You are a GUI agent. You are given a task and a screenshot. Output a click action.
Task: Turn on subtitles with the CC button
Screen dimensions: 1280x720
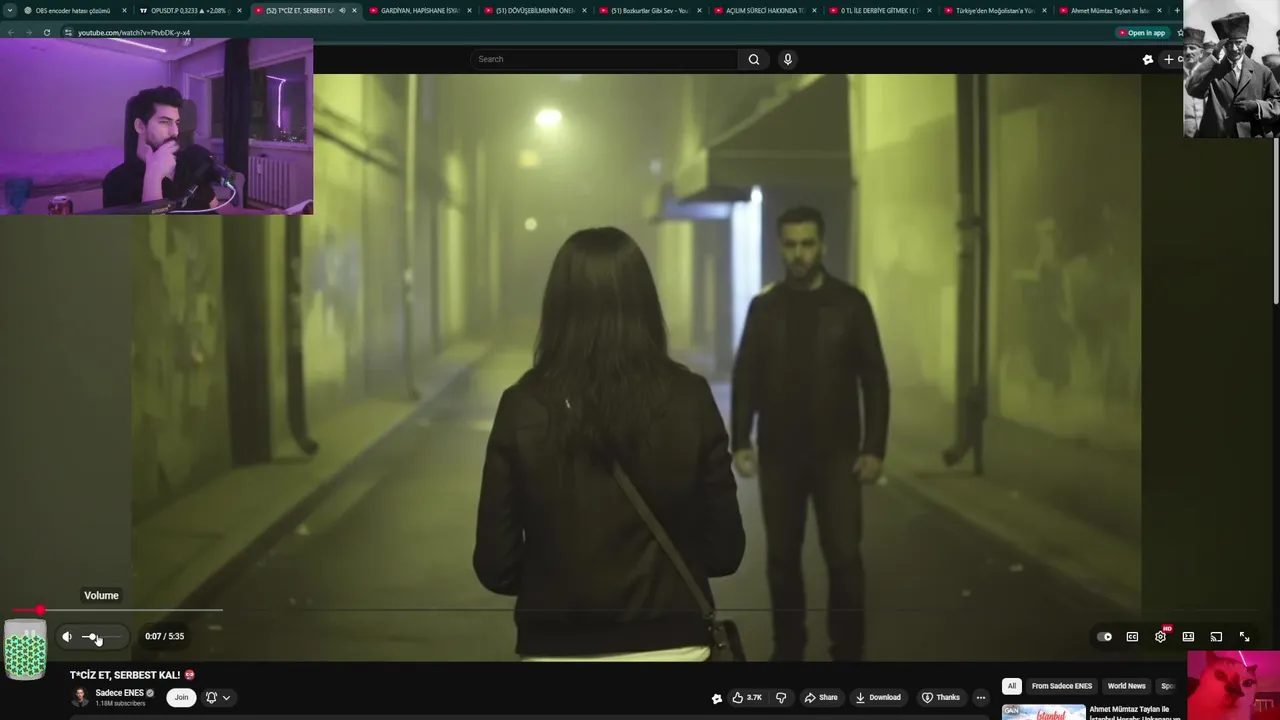click(1132, 636)
